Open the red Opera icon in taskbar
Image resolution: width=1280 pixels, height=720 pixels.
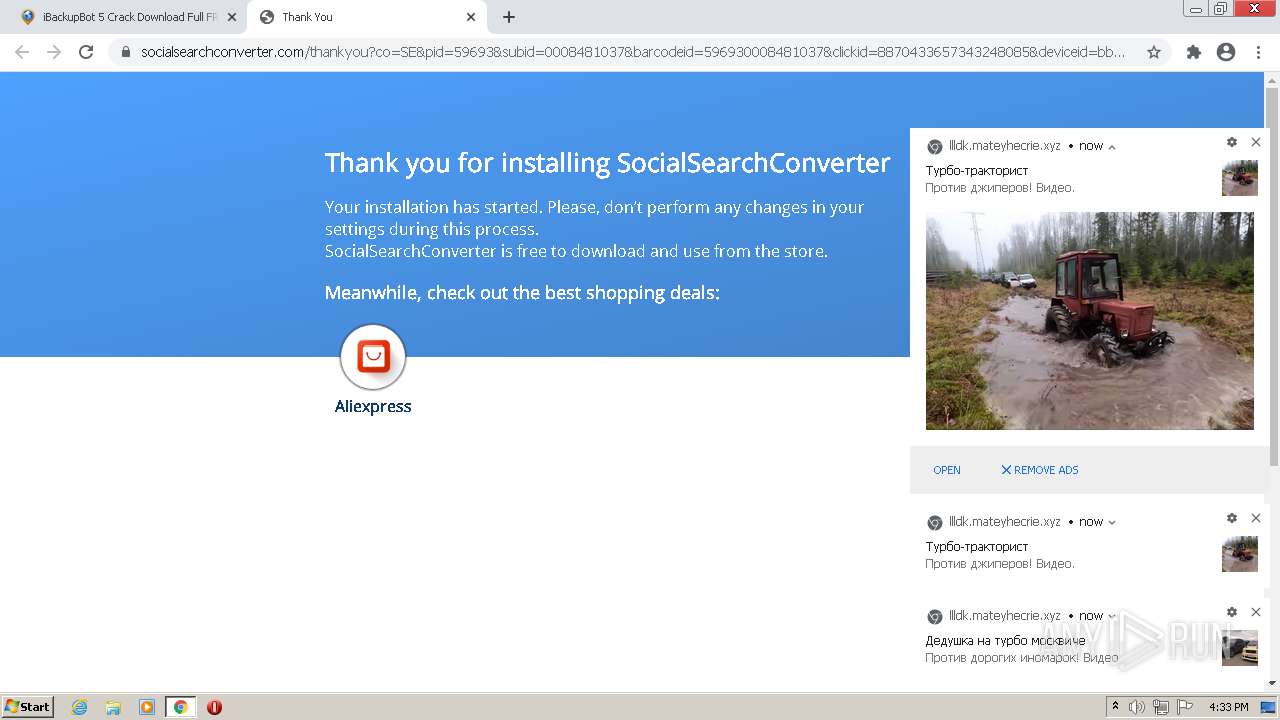[214, 707]
